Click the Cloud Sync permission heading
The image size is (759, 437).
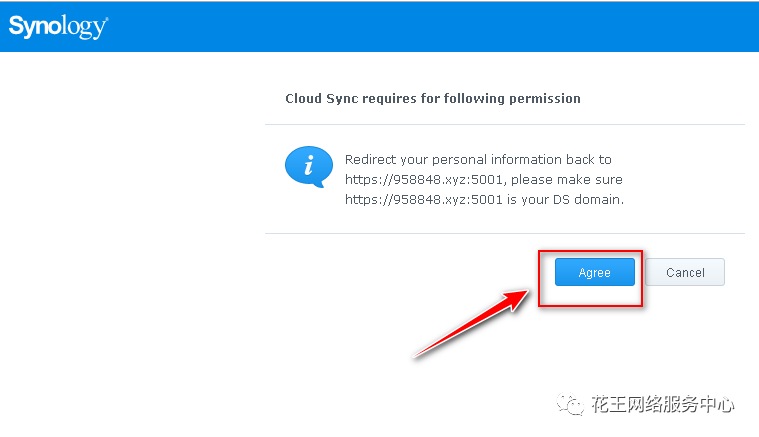[433, 99]
